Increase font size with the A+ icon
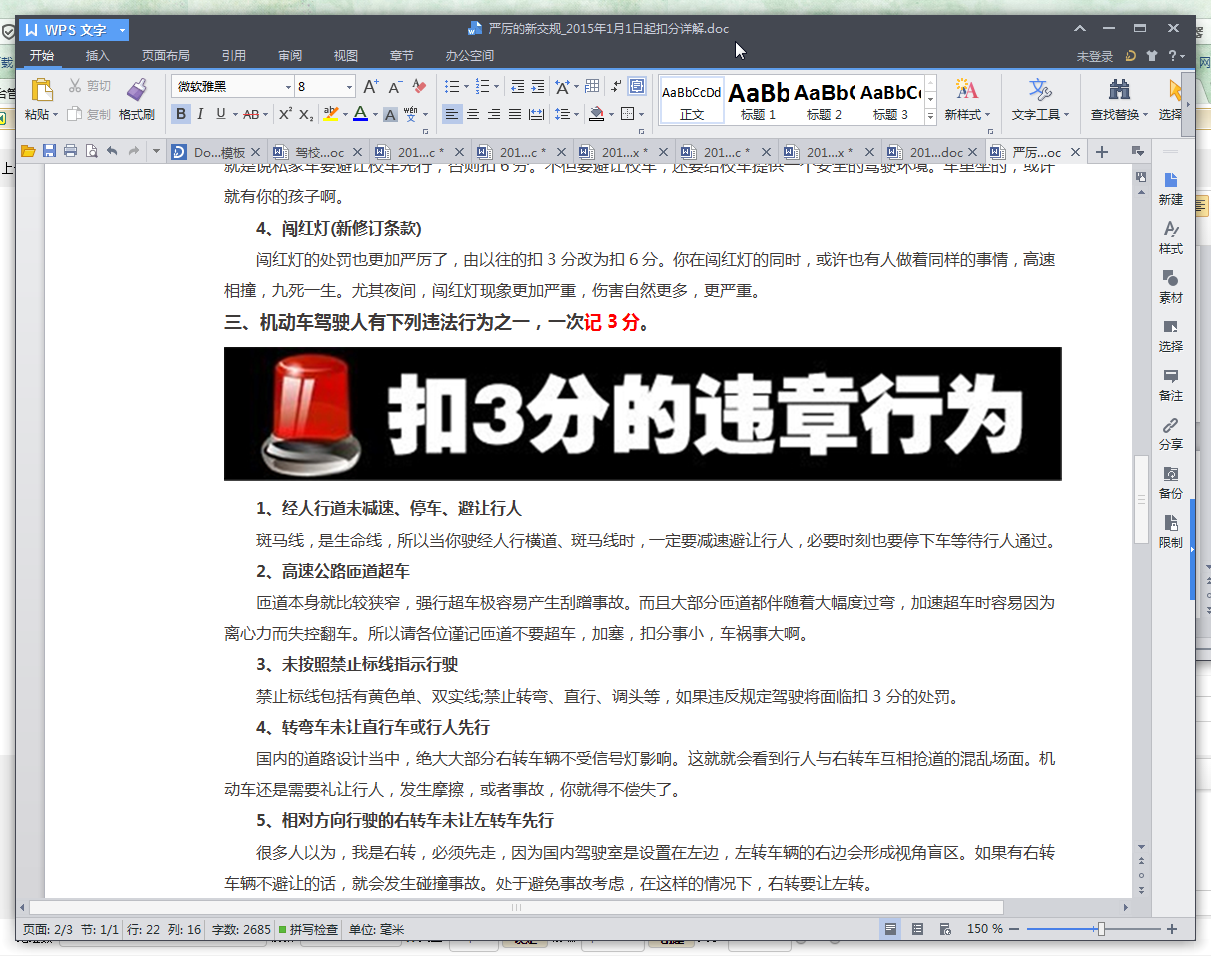1211x956 pixels. 370,87
